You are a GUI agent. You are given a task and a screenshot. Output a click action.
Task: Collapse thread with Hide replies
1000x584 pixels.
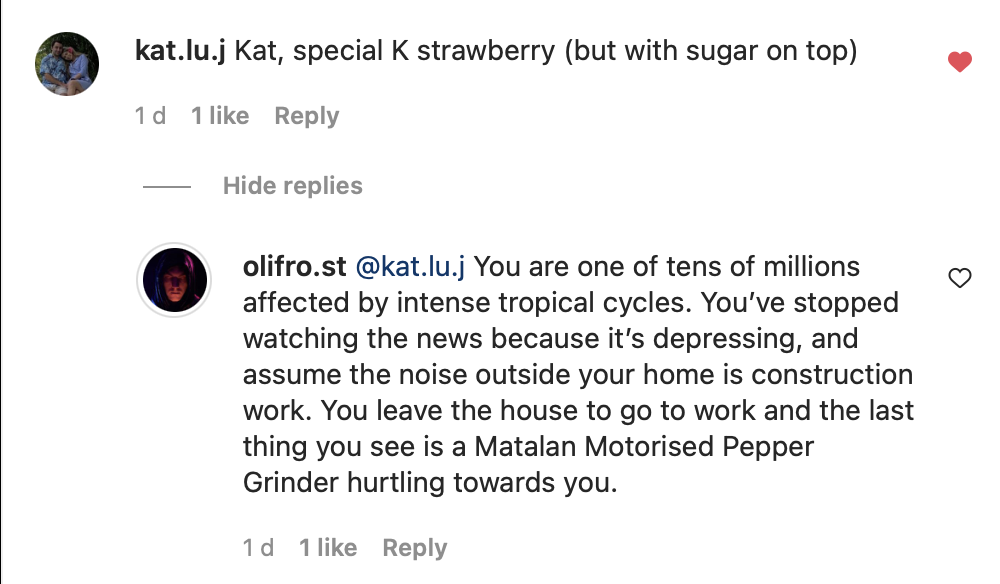click(x=292, y=186)
